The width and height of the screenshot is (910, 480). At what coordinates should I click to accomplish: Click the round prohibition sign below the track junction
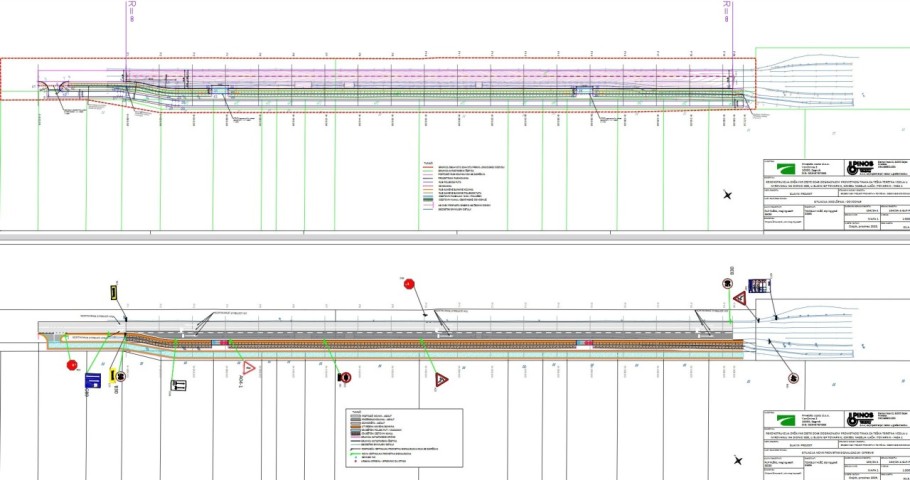pos(793,379)
